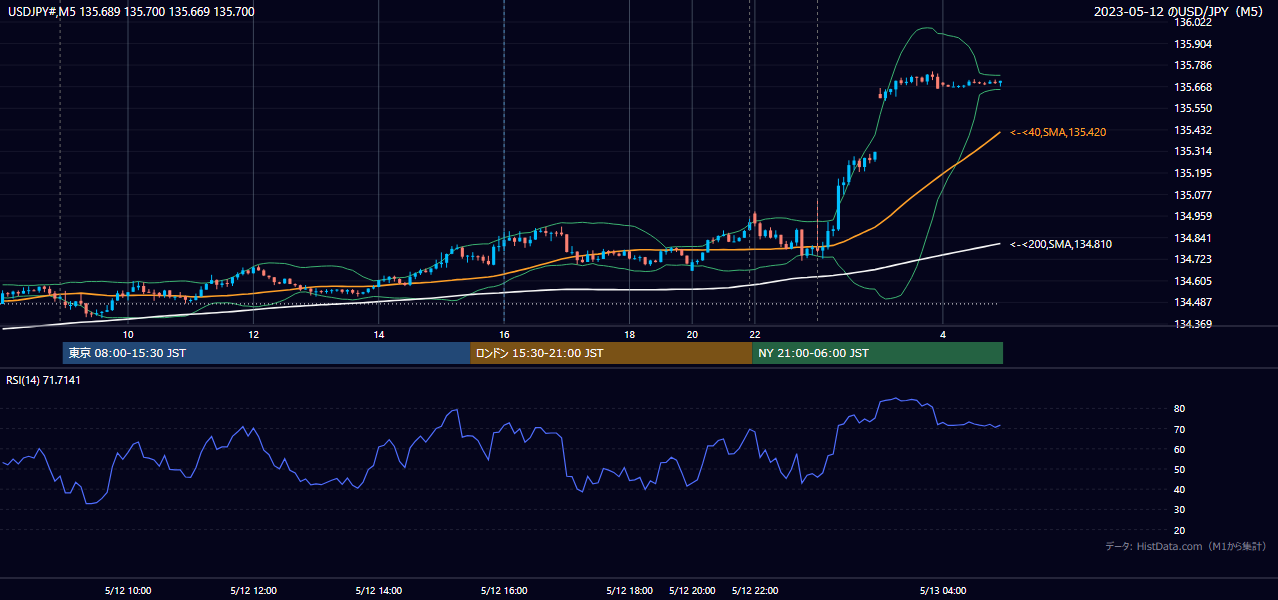Click the 40 SMA 135.420 label
The width and height of the screenshot is (1278, 600).
[1058, 132]
